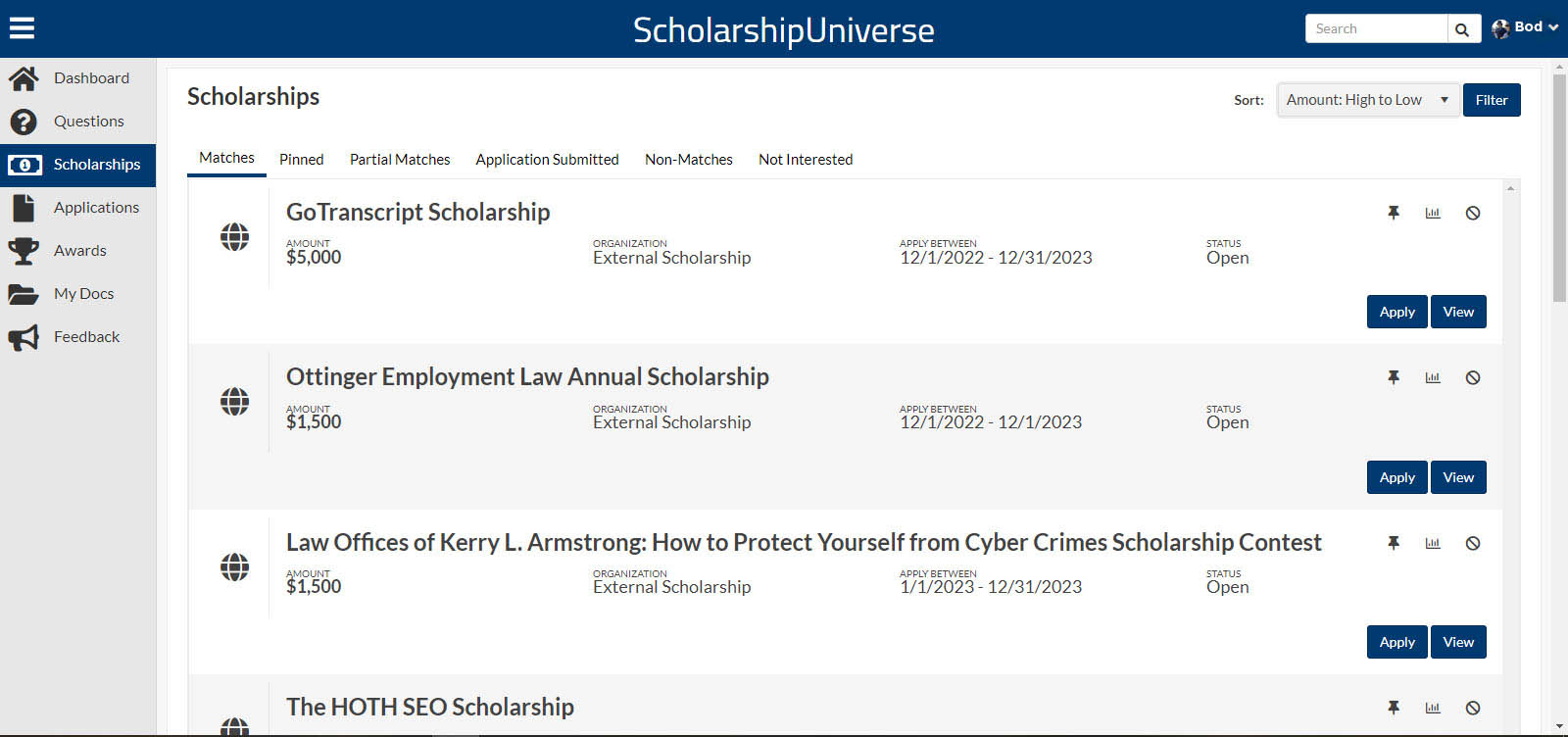View the GoTranscript Scholarship
The image size is (1568, 737).
(1458, 312)
